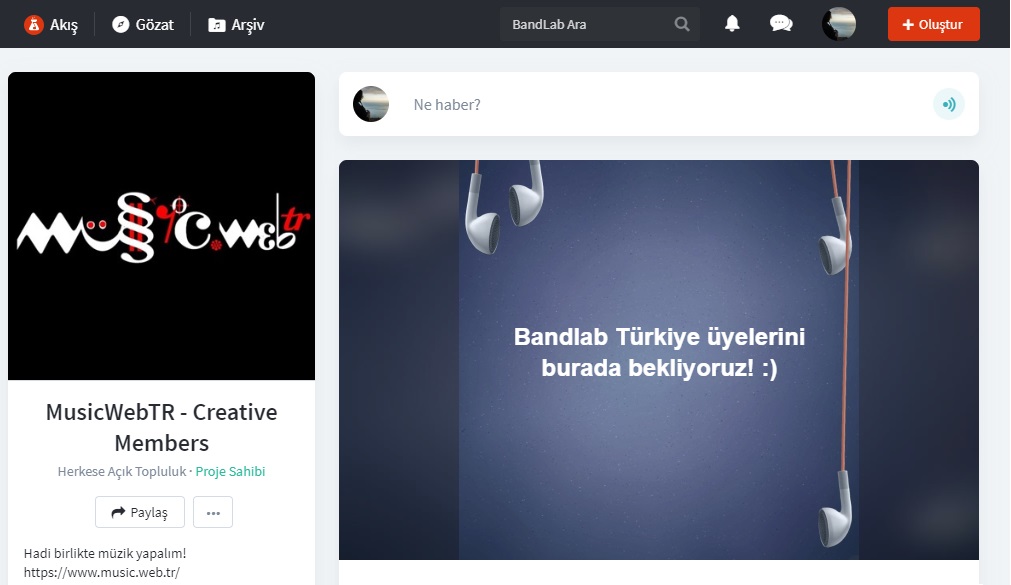This screenshot has height=585, width=1011.
Task: Click the Arşiv music folder icon
Action: 217,25
